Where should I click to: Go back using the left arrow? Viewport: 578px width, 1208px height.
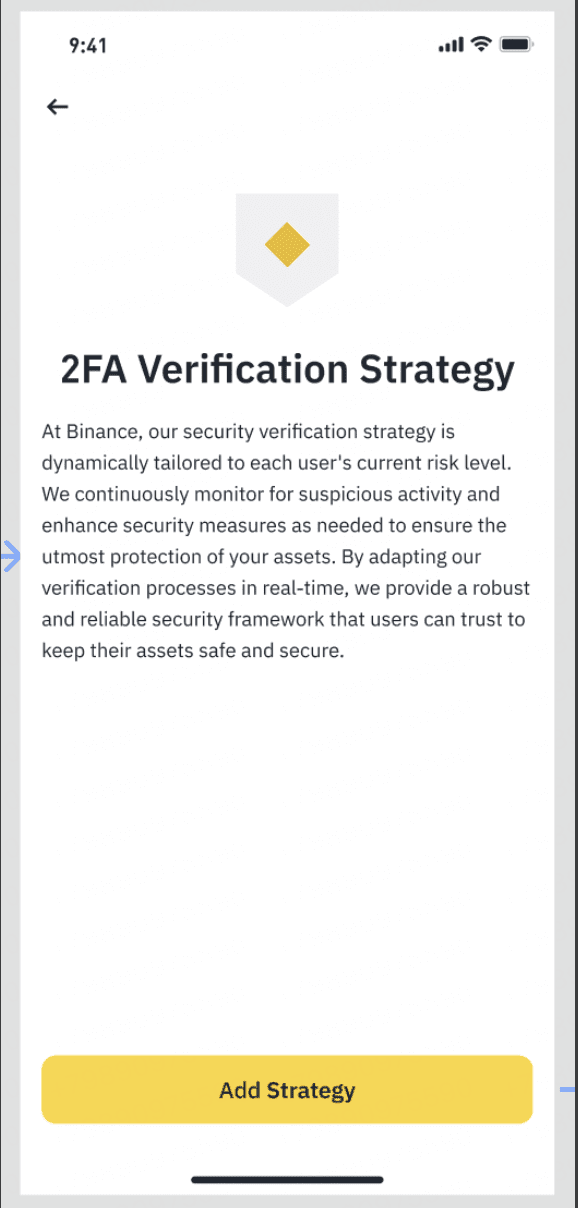point(58,107)
